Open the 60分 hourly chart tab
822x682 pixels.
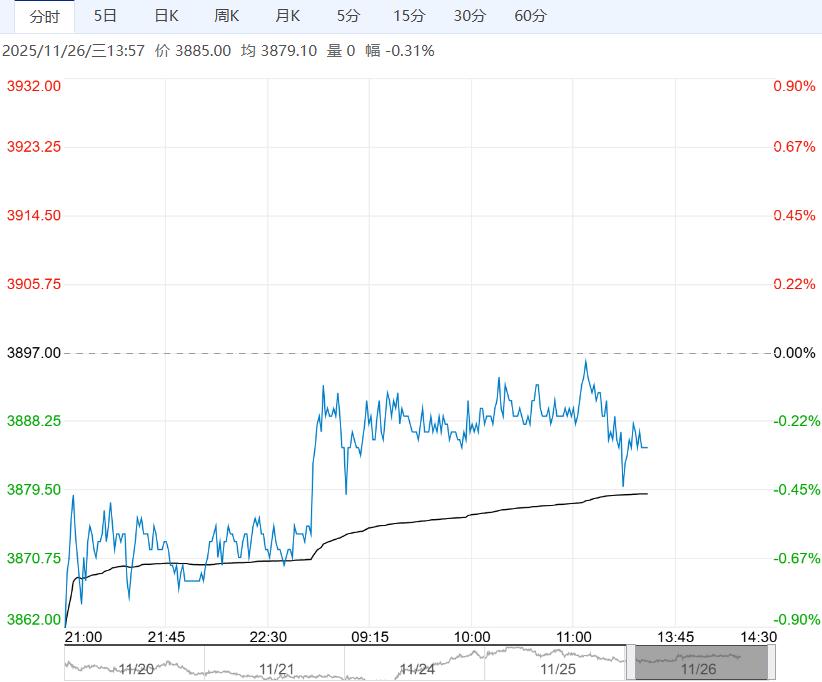[530, 17]
